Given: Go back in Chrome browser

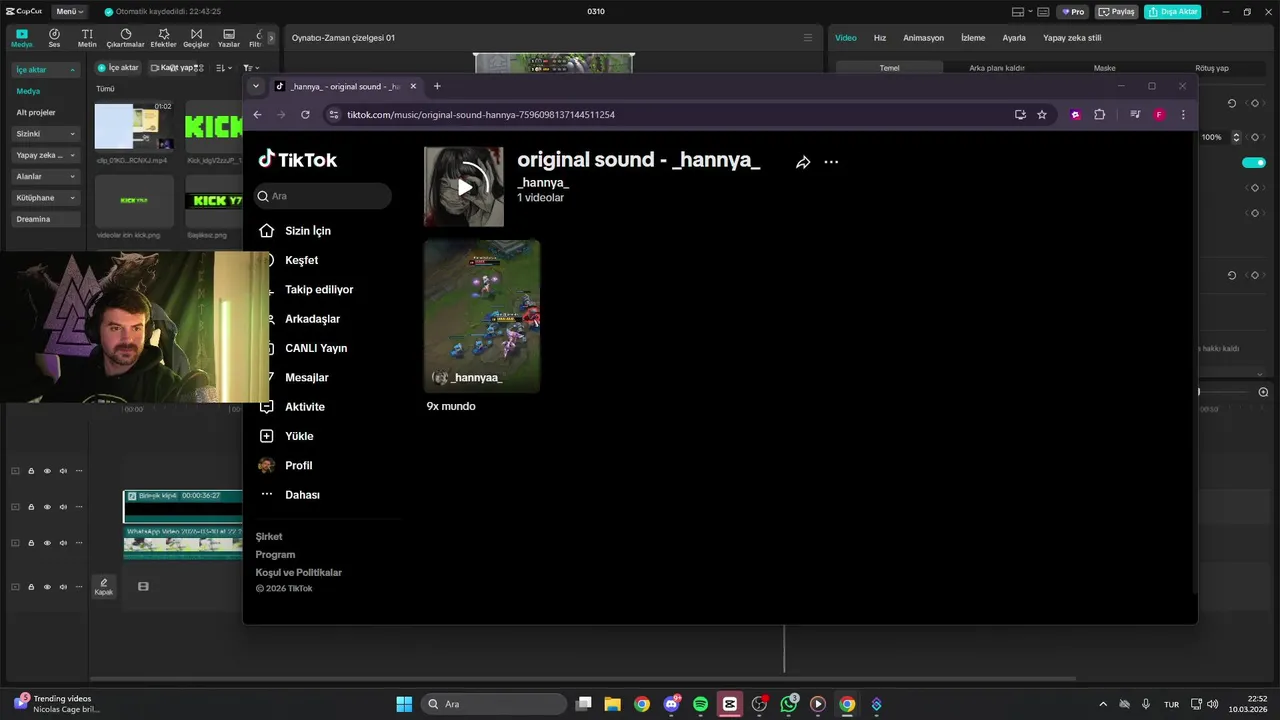Looking at the screenshot, I should tap(257, 115).
